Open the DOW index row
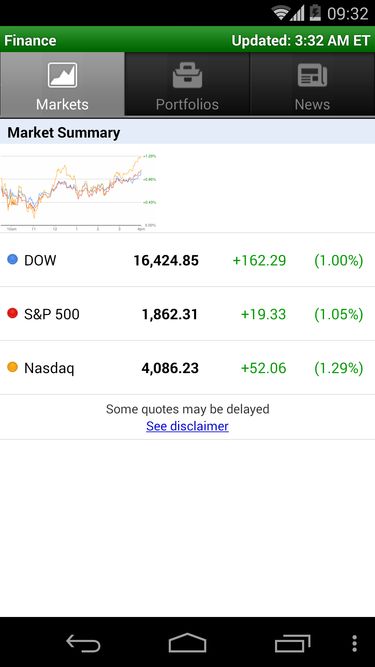The width and height of the screenshot is (375, 667). point(188,260)
